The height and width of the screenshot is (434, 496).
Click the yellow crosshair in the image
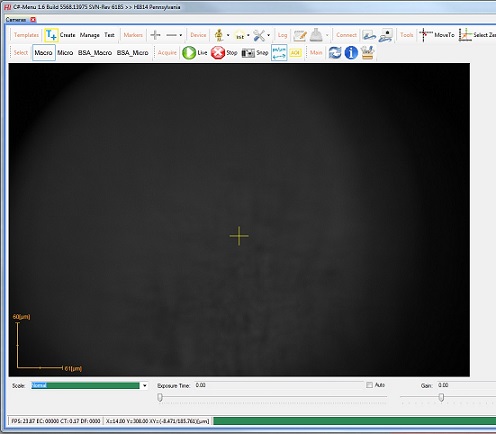239,236
